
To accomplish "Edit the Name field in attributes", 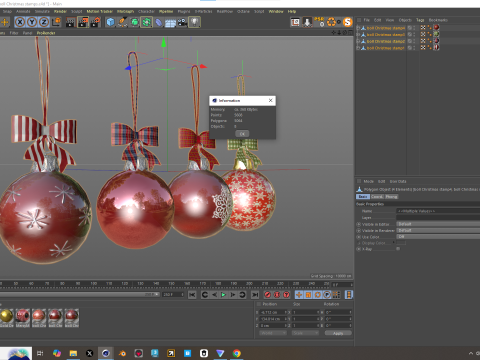I will pos(438,211).
